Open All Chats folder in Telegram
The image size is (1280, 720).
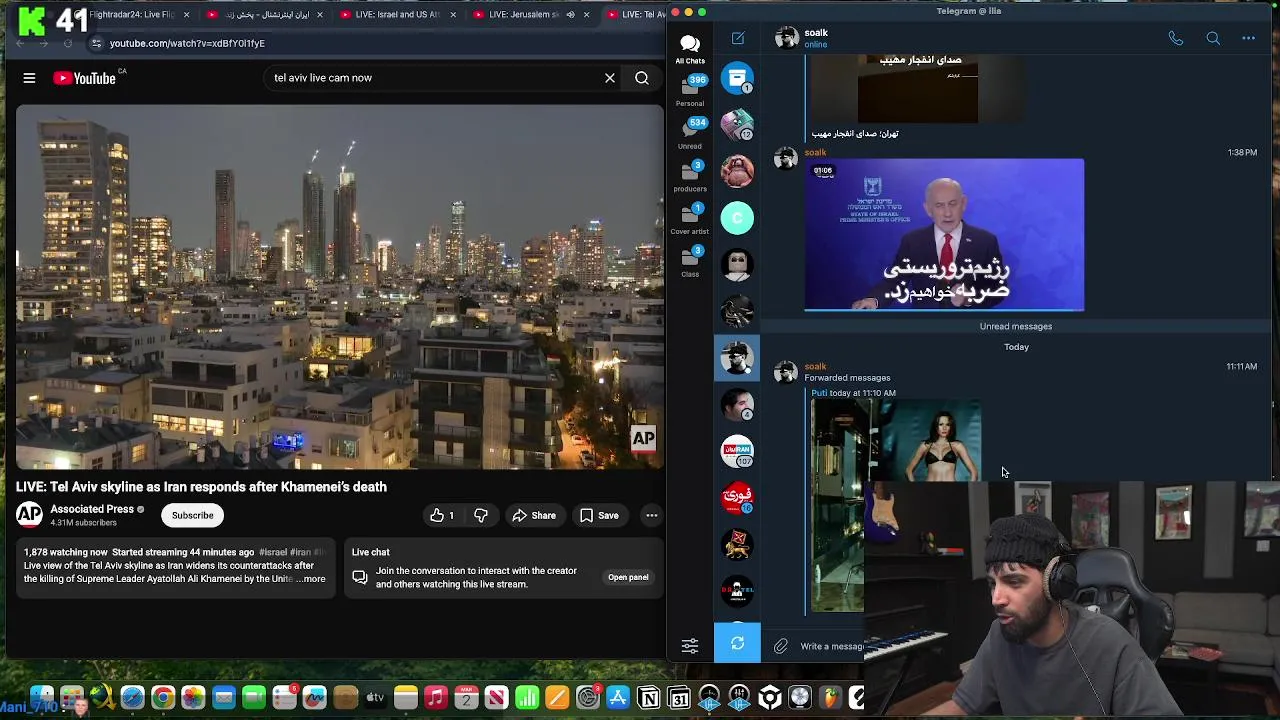(x=690, y=48)
